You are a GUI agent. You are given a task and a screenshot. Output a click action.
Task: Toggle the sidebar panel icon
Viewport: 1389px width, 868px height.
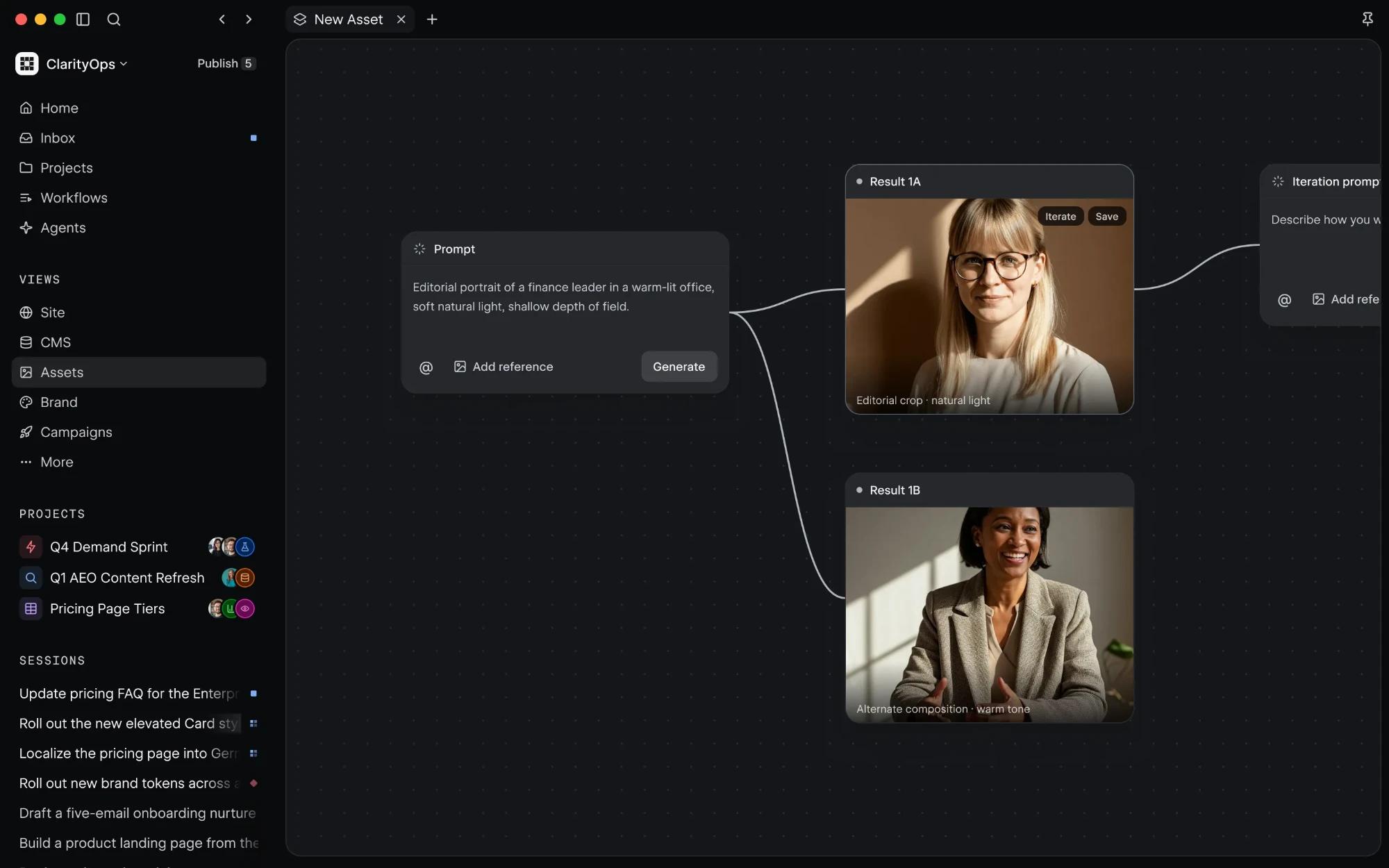tap(83, 19)
